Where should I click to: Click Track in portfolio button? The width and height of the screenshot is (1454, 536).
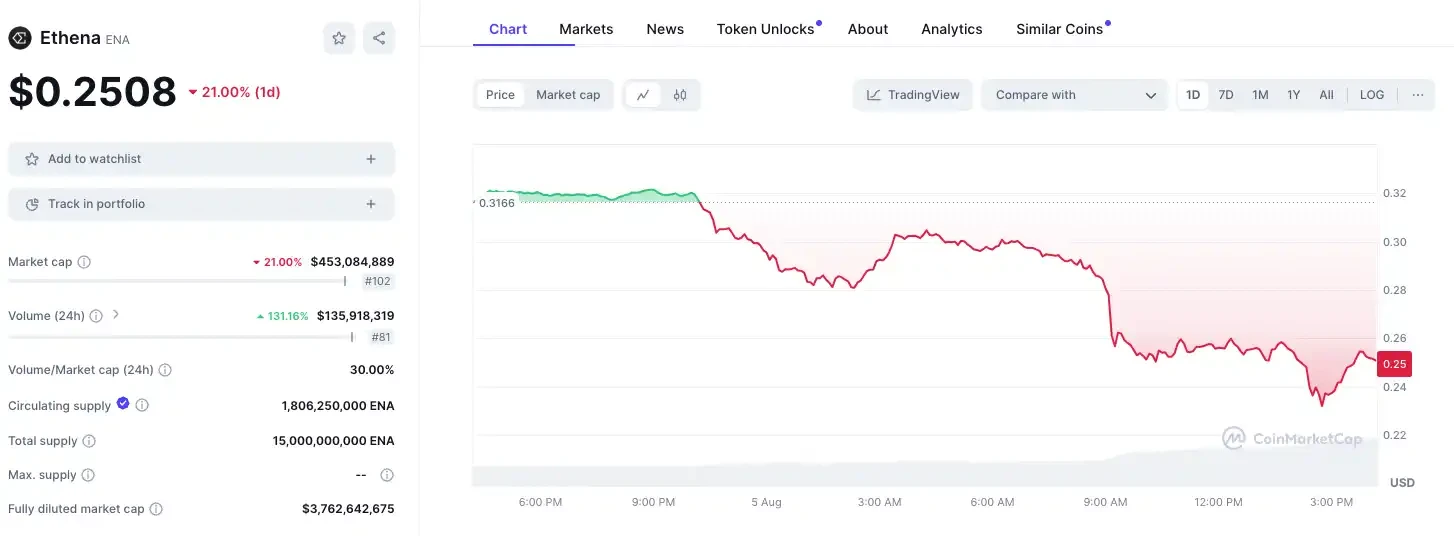tap(200, 204)
